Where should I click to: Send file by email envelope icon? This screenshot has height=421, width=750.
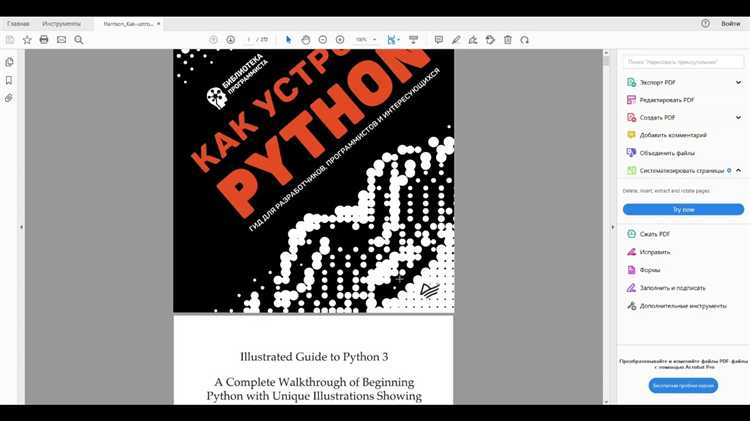[61, 40]
